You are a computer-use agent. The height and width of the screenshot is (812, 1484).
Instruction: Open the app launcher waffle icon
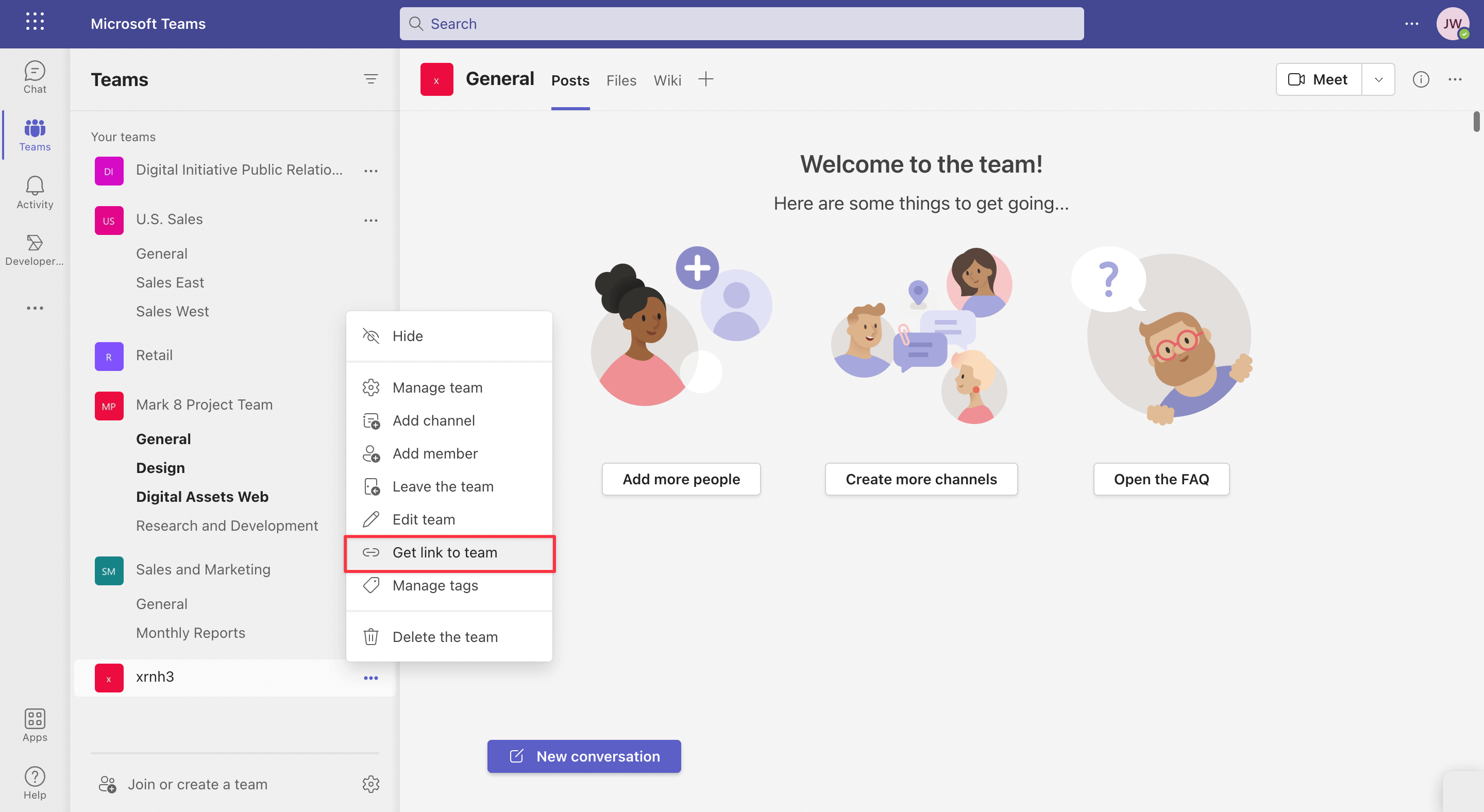tap(35, 22)
